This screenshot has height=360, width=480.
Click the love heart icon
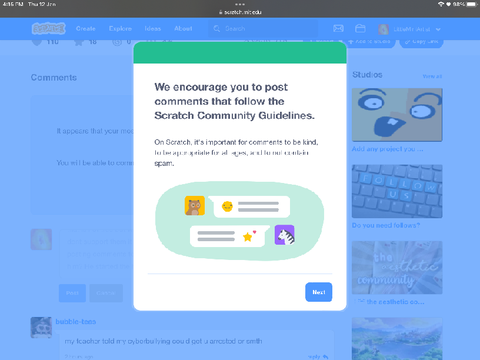37,43
